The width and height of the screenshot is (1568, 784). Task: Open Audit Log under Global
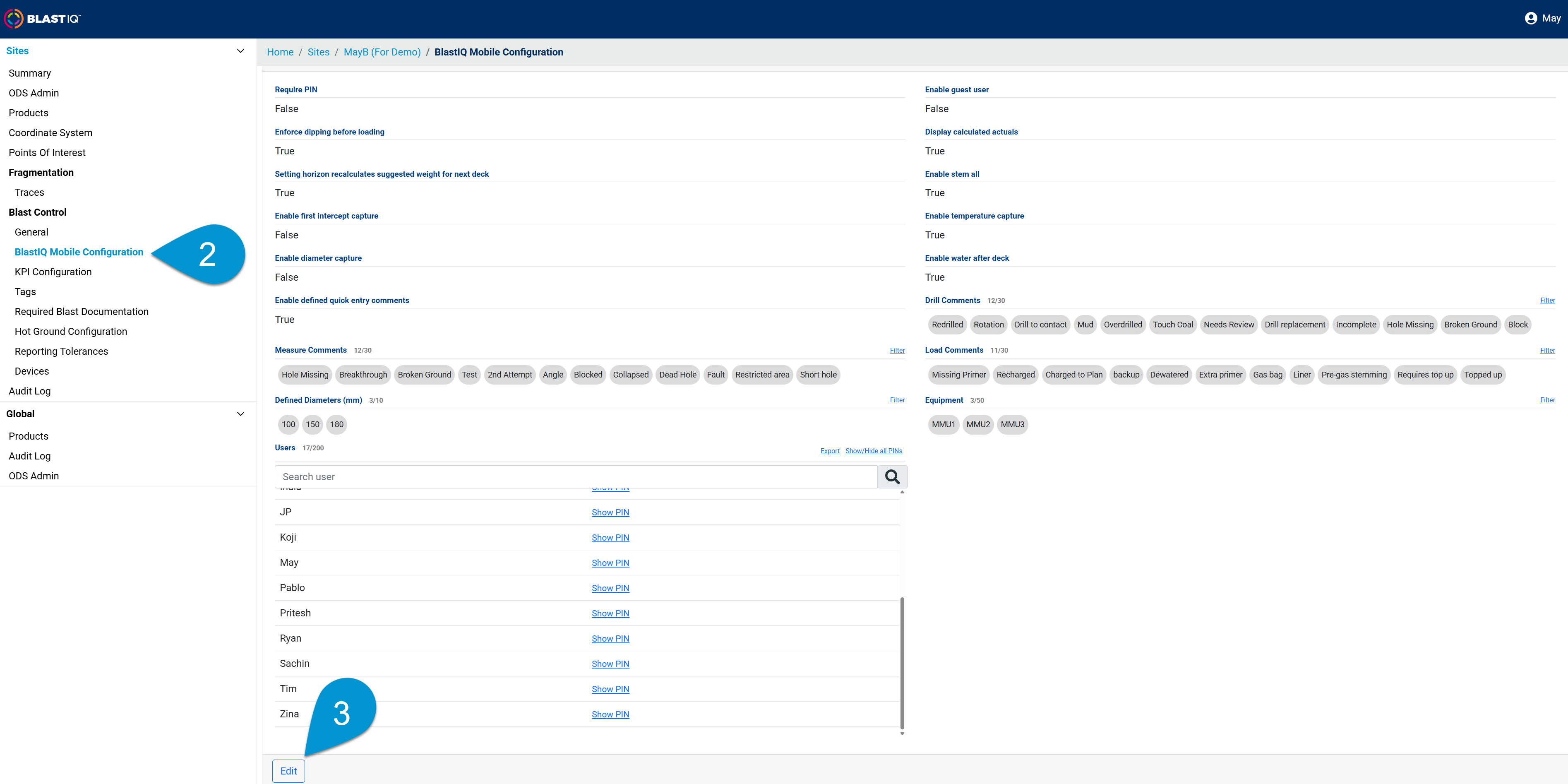pos(30,456)
